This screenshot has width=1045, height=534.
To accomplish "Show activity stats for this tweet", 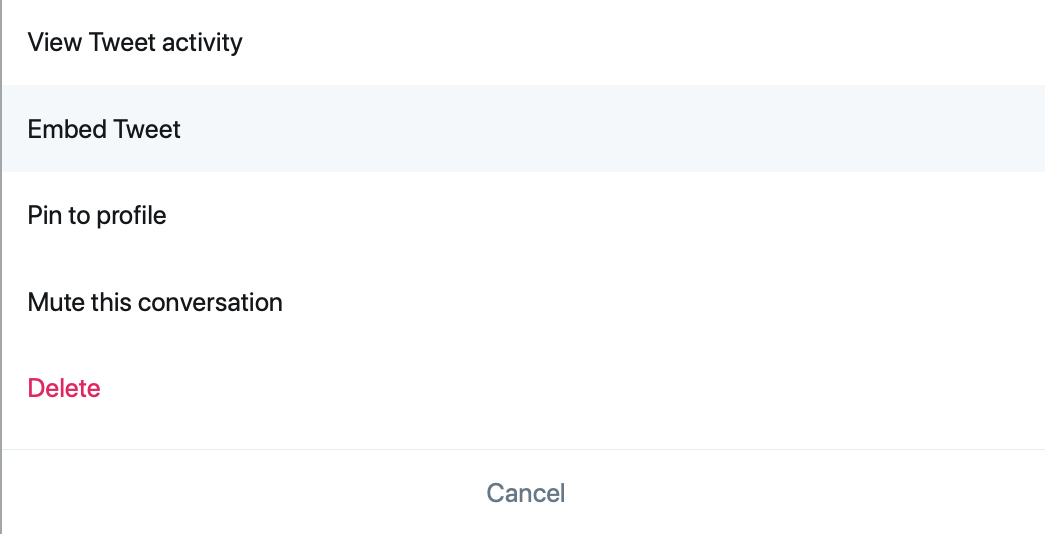I will click(x=135, y=43).
